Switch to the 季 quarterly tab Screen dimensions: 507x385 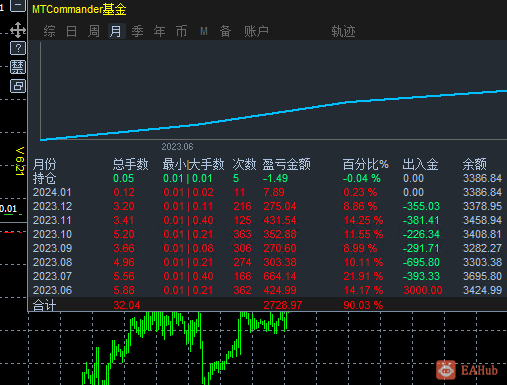click(137, 31)
